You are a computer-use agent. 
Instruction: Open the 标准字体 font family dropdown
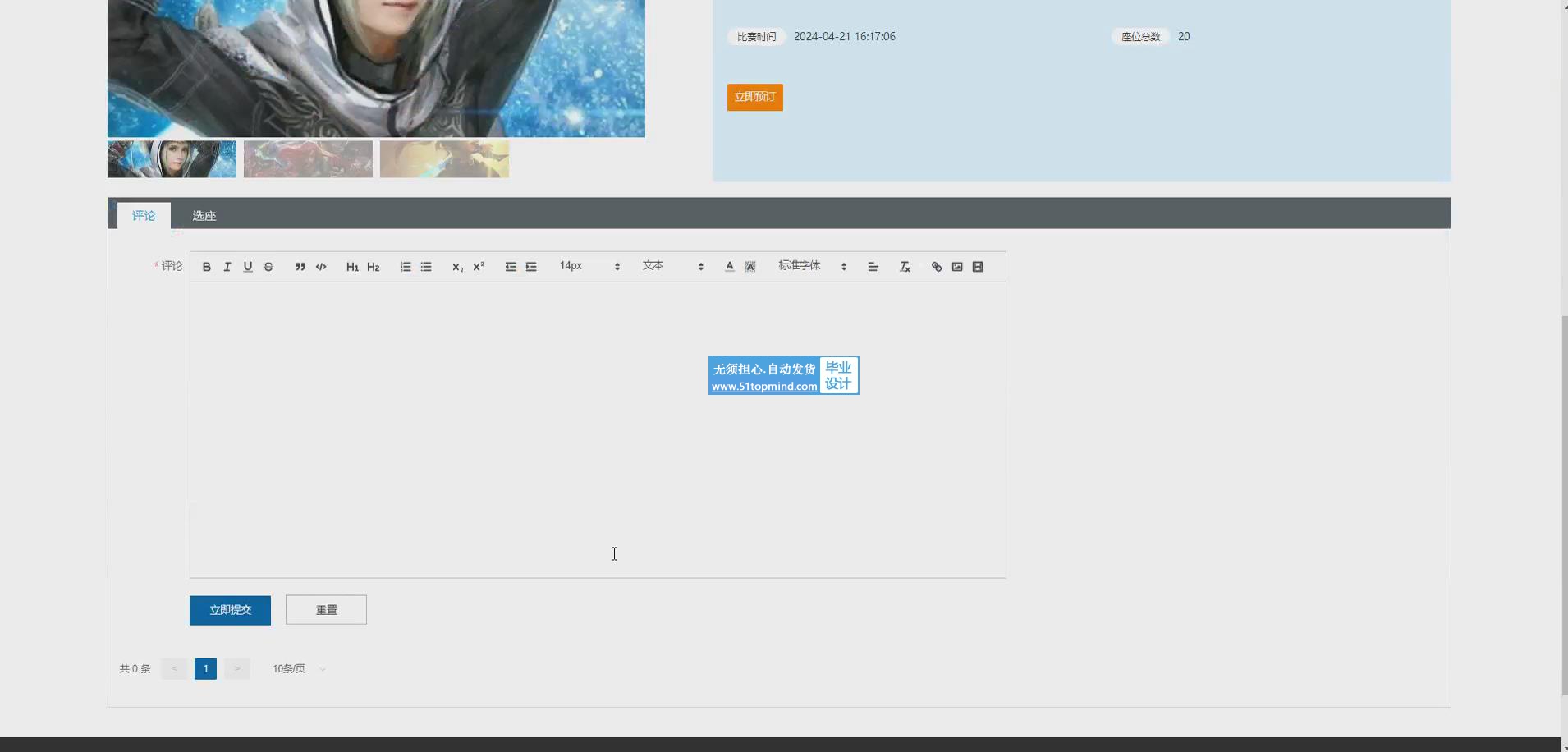pos(813,266)
